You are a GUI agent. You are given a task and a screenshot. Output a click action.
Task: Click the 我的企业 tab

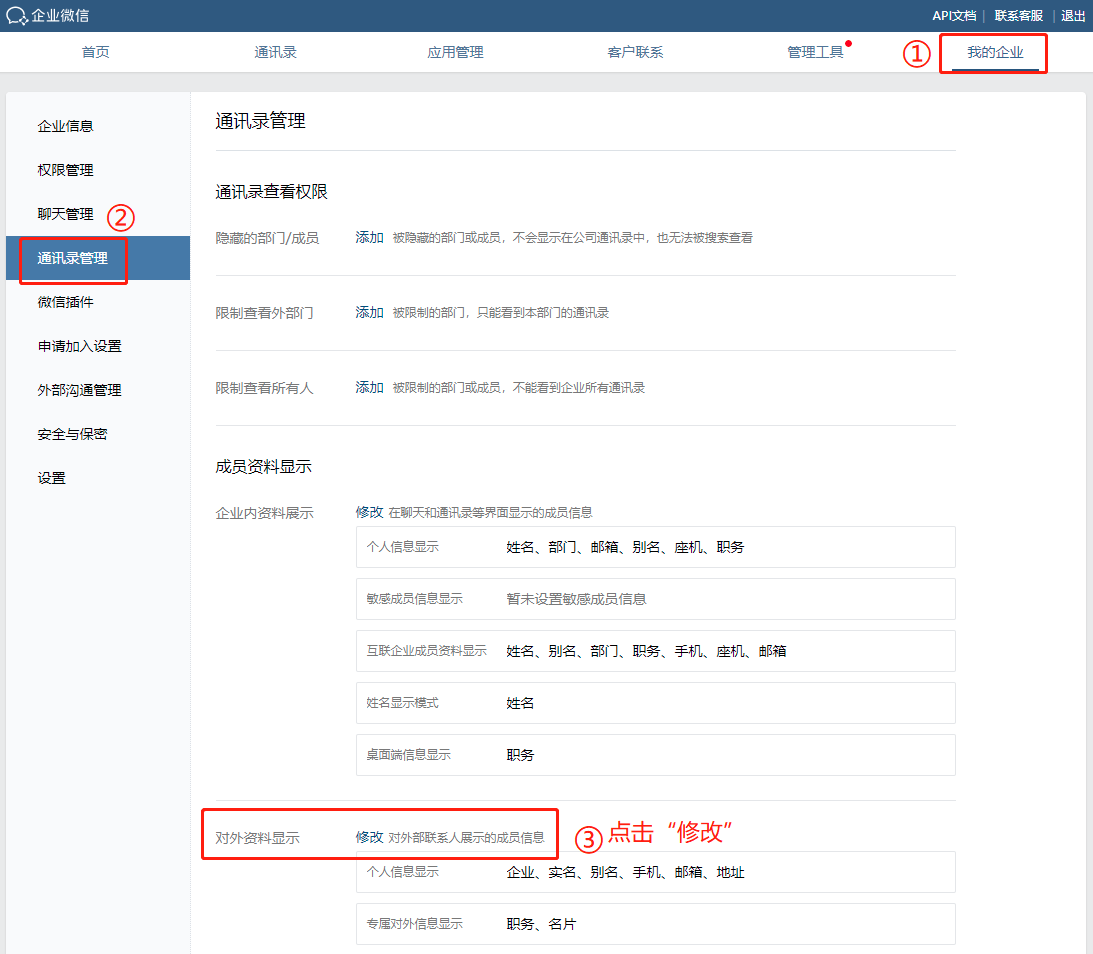click(995, 52)
